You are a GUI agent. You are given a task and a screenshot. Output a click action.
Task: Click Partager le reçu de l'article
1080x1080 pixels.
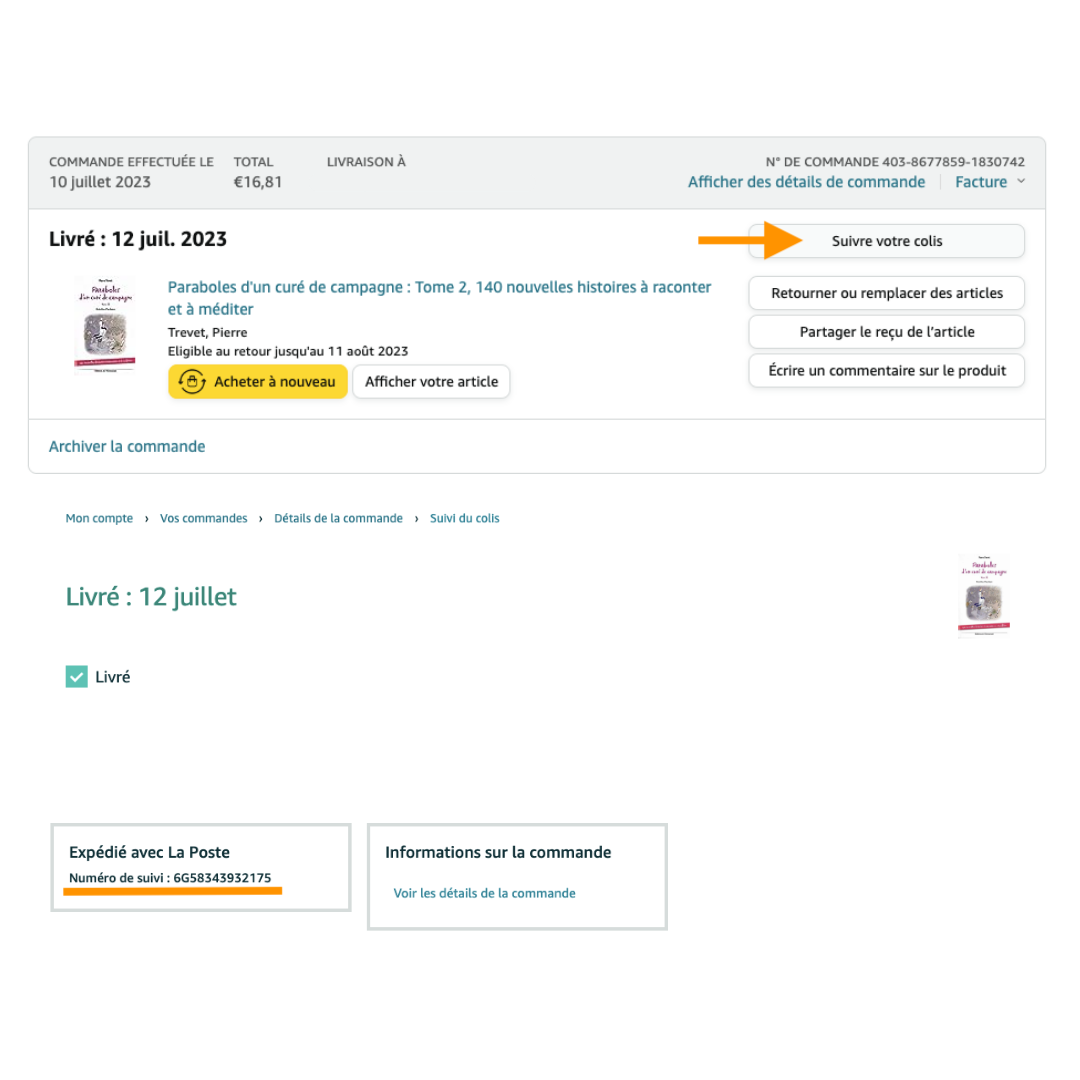pyautogui.click(x=886, y=331)
